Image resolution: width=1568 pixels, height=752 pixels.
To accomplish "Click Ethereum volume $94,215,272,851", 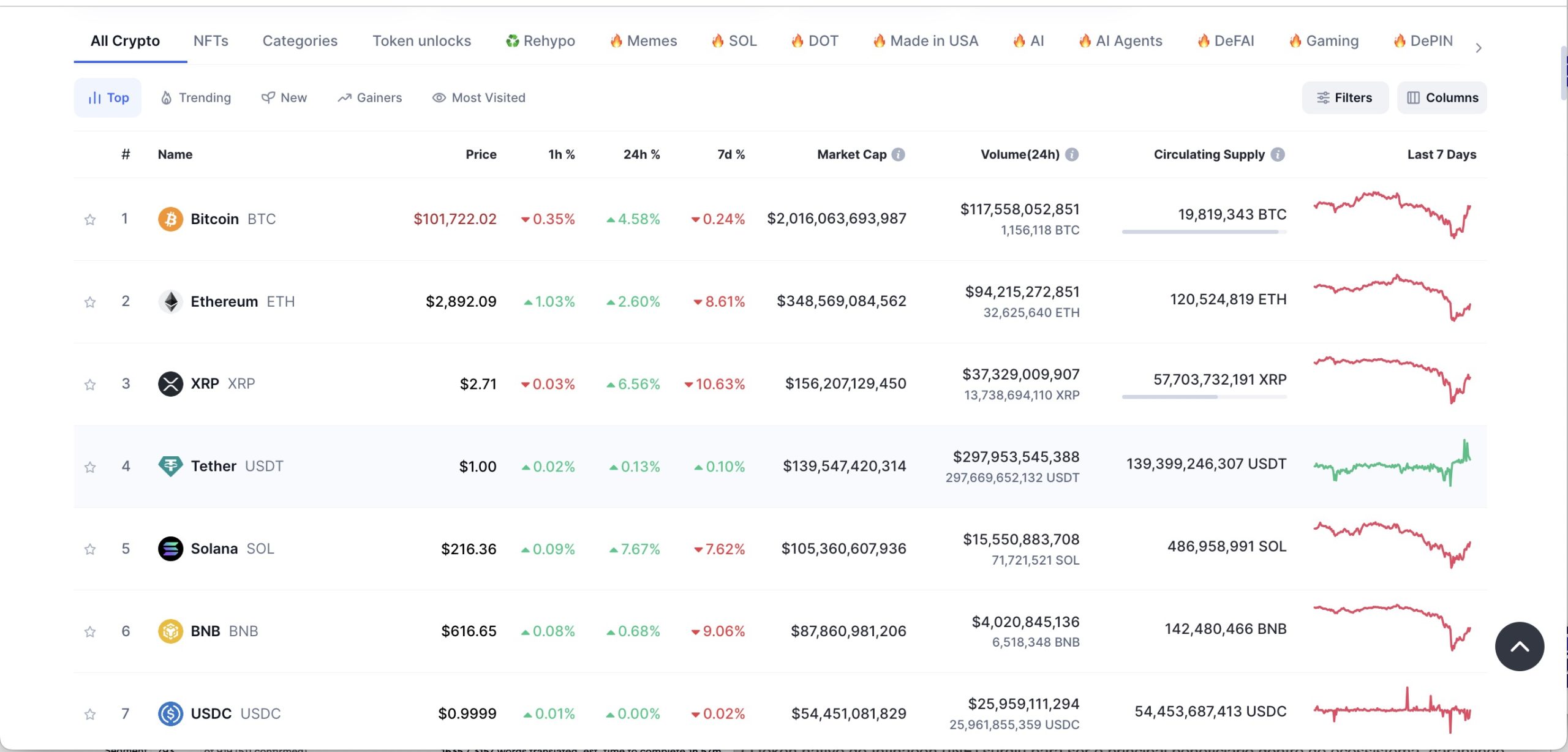I will (x=1022, y=291).
